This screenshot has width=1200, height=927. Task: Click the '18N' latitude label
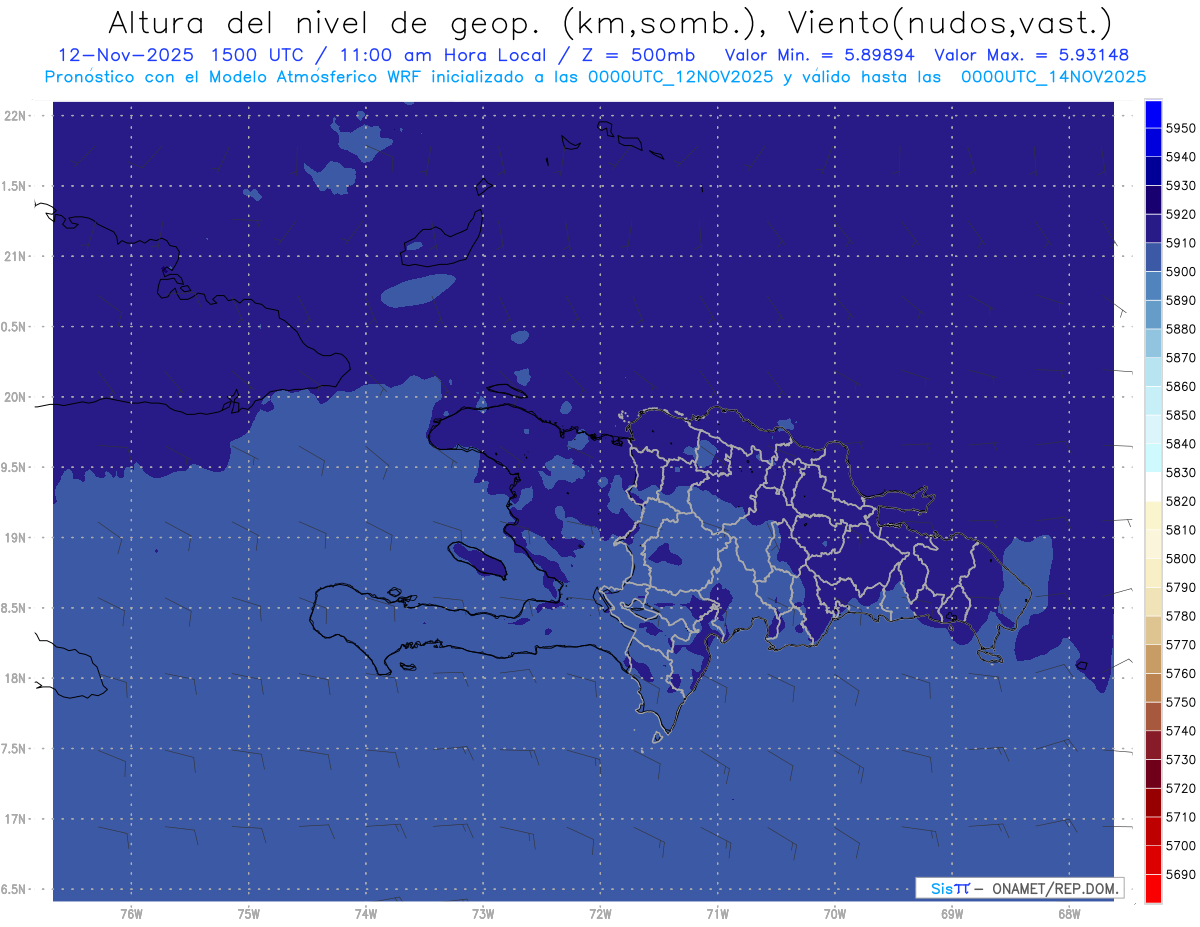click(14, 678)
